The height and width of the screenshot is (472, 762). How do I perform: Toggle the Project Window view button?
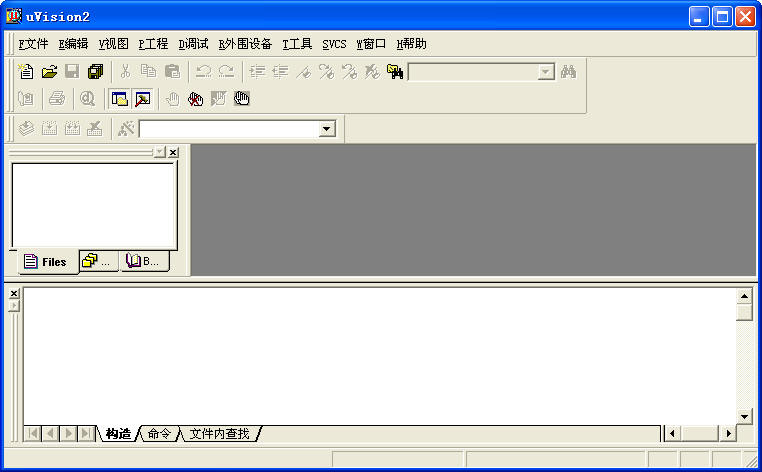(x=119, y=99)
